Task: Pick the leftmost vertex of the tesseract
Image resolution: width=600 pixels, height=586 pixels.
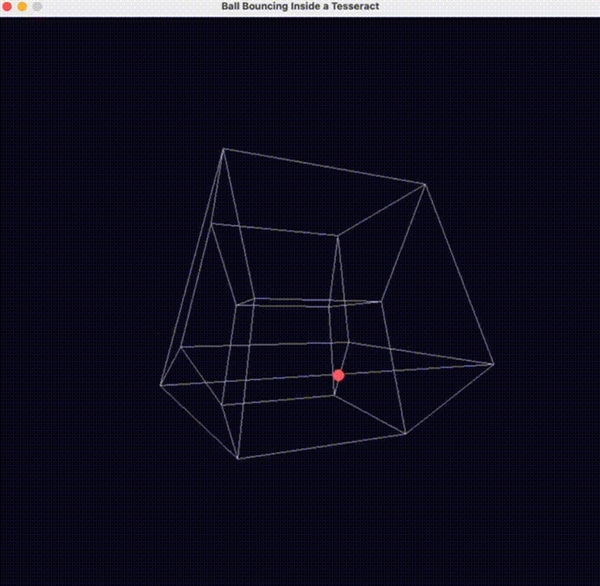Action: coord(161,384)
